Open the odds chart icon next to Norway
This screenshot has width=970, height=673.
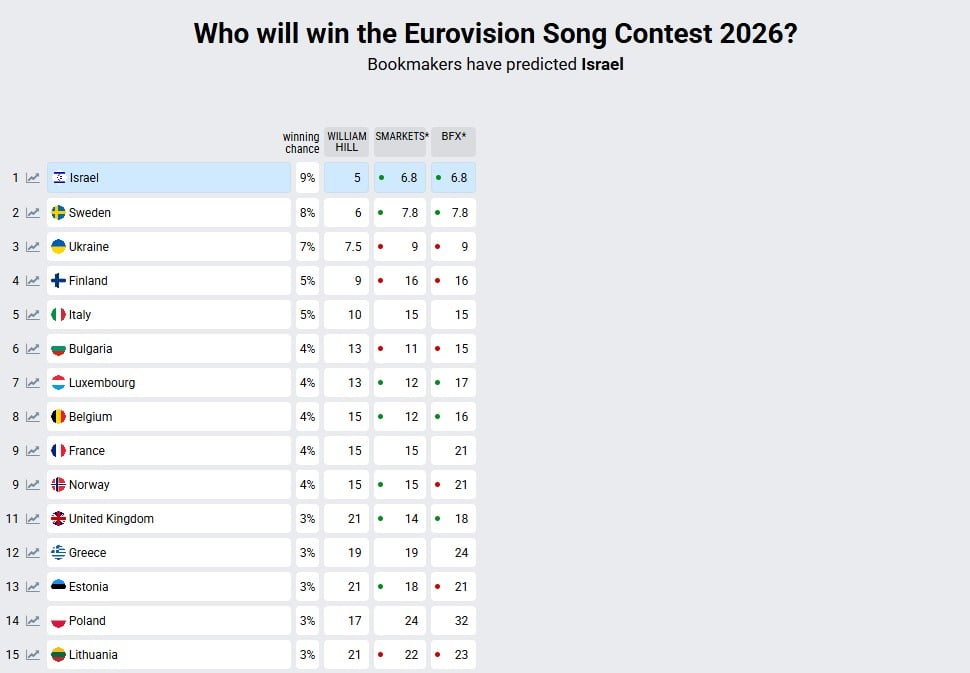(32, 484)
